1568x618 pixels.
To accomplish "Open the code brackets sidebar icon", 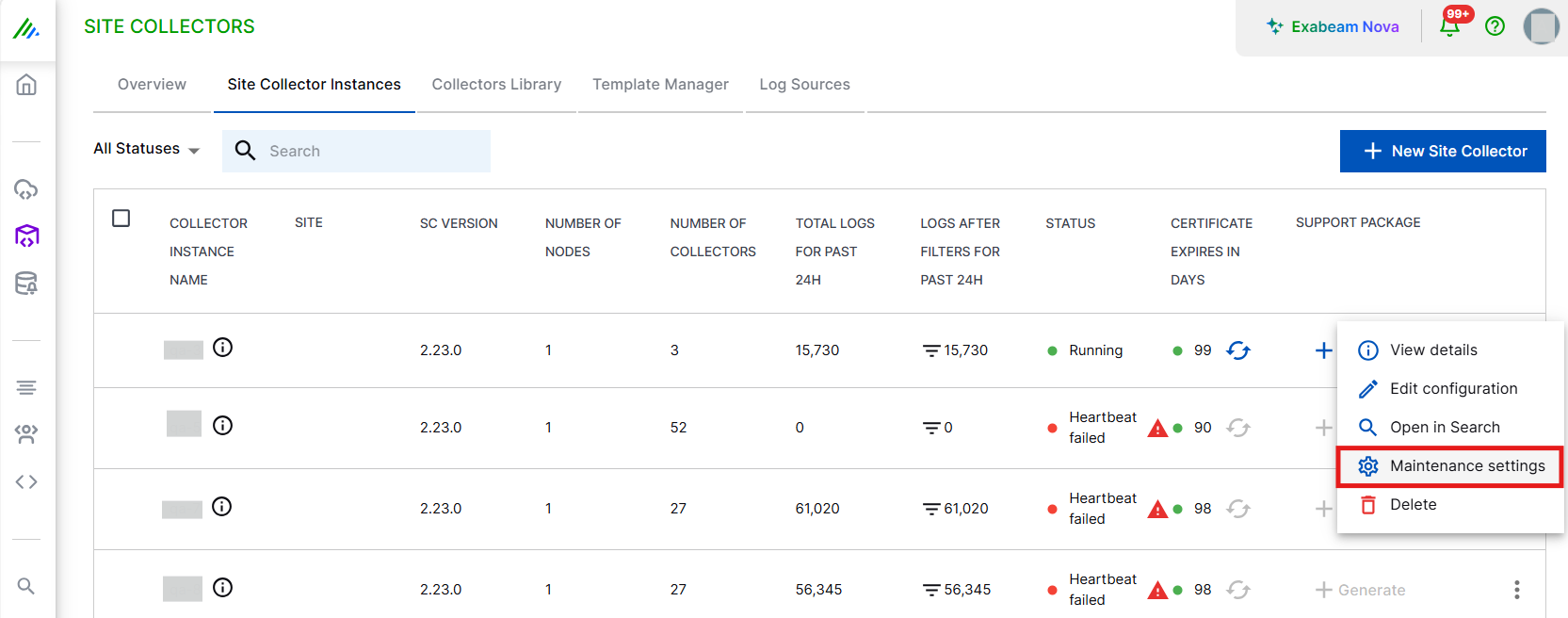I will tap(26, 481).
